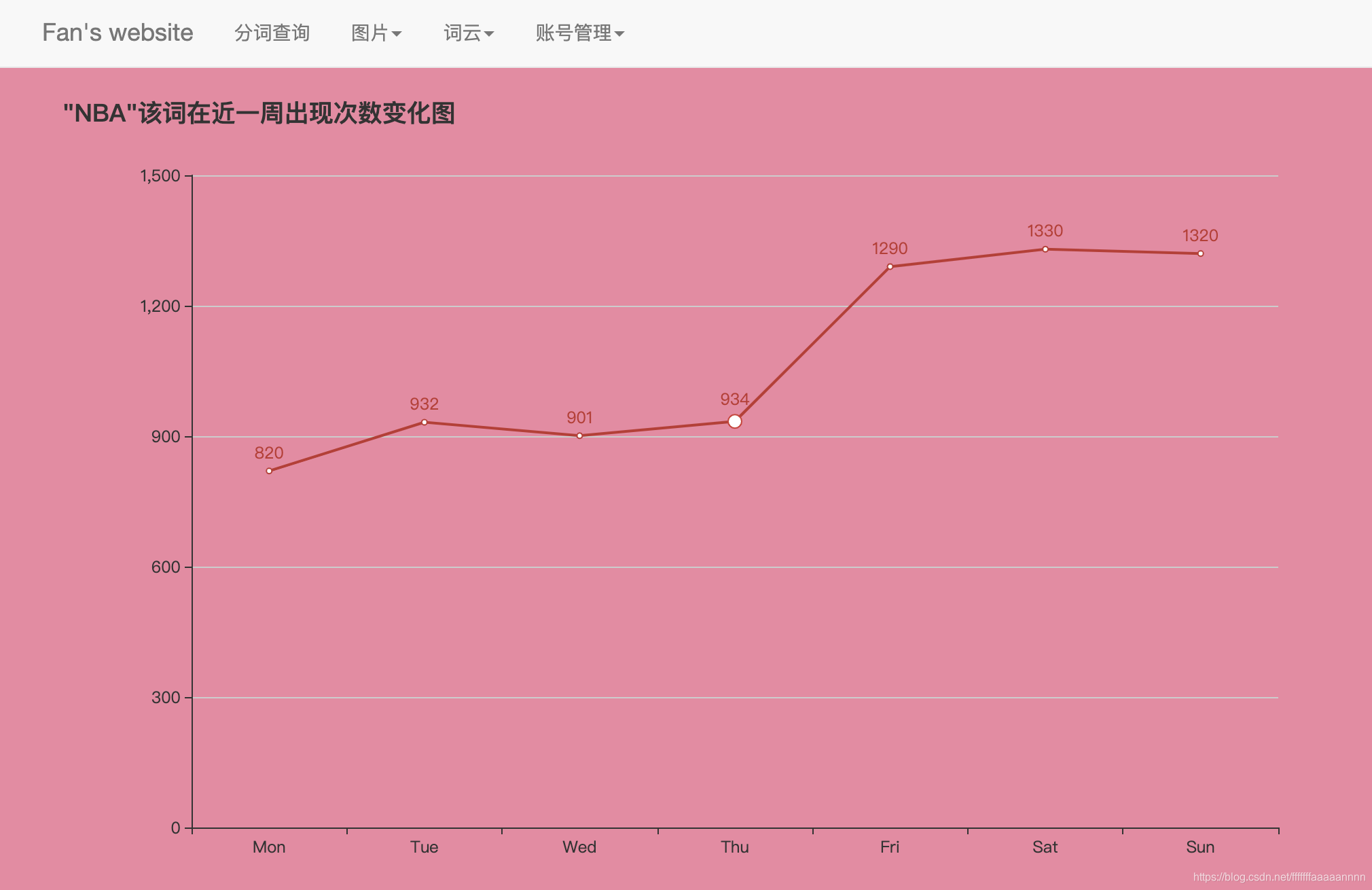The image size is (1372, 890).
Task: Click the 0 y-axis label
Action: click(176, 828)
